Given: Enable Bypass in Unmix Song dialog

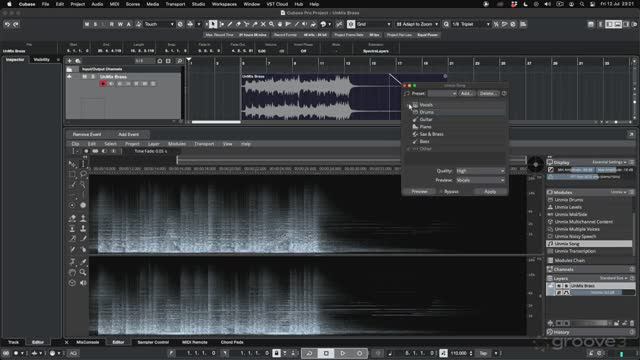Looking at the screenshot, I should 449,191.
